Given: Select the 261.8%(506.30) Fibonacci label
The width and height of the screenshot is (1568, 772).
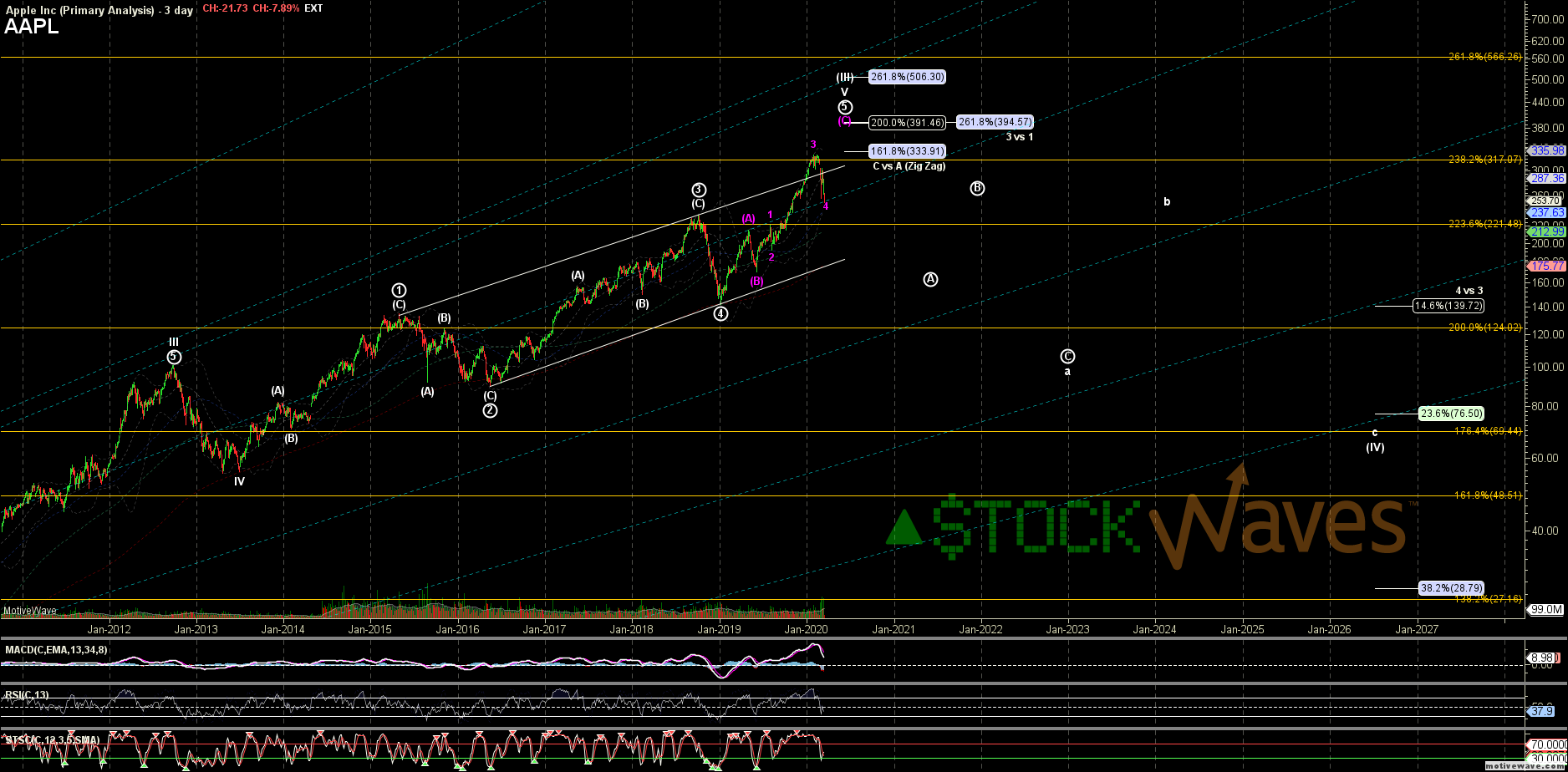Looking at the screenshot, I should (908, 77).
